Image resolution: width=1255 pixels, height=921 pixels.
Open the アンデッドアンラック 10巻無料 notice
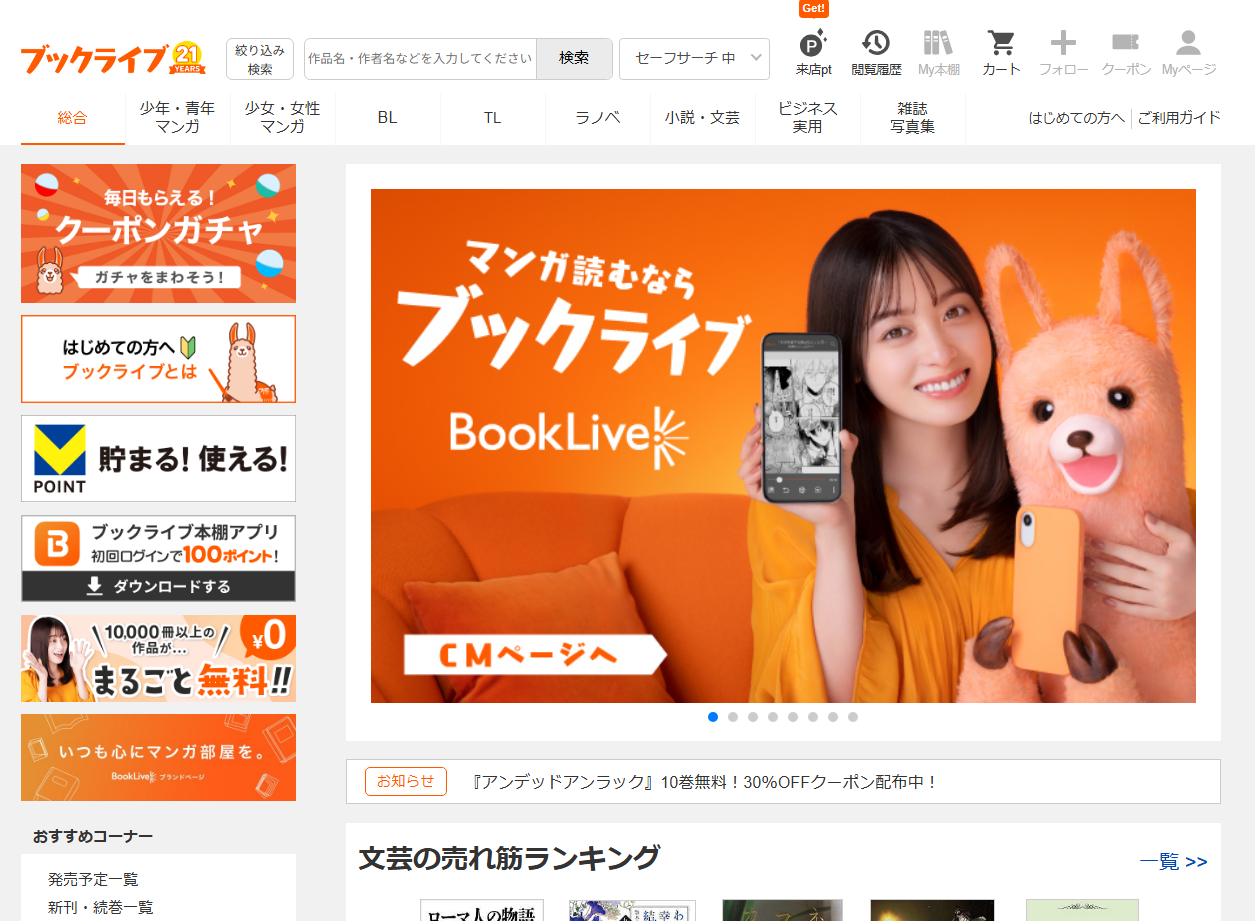[x=705, y=782]
